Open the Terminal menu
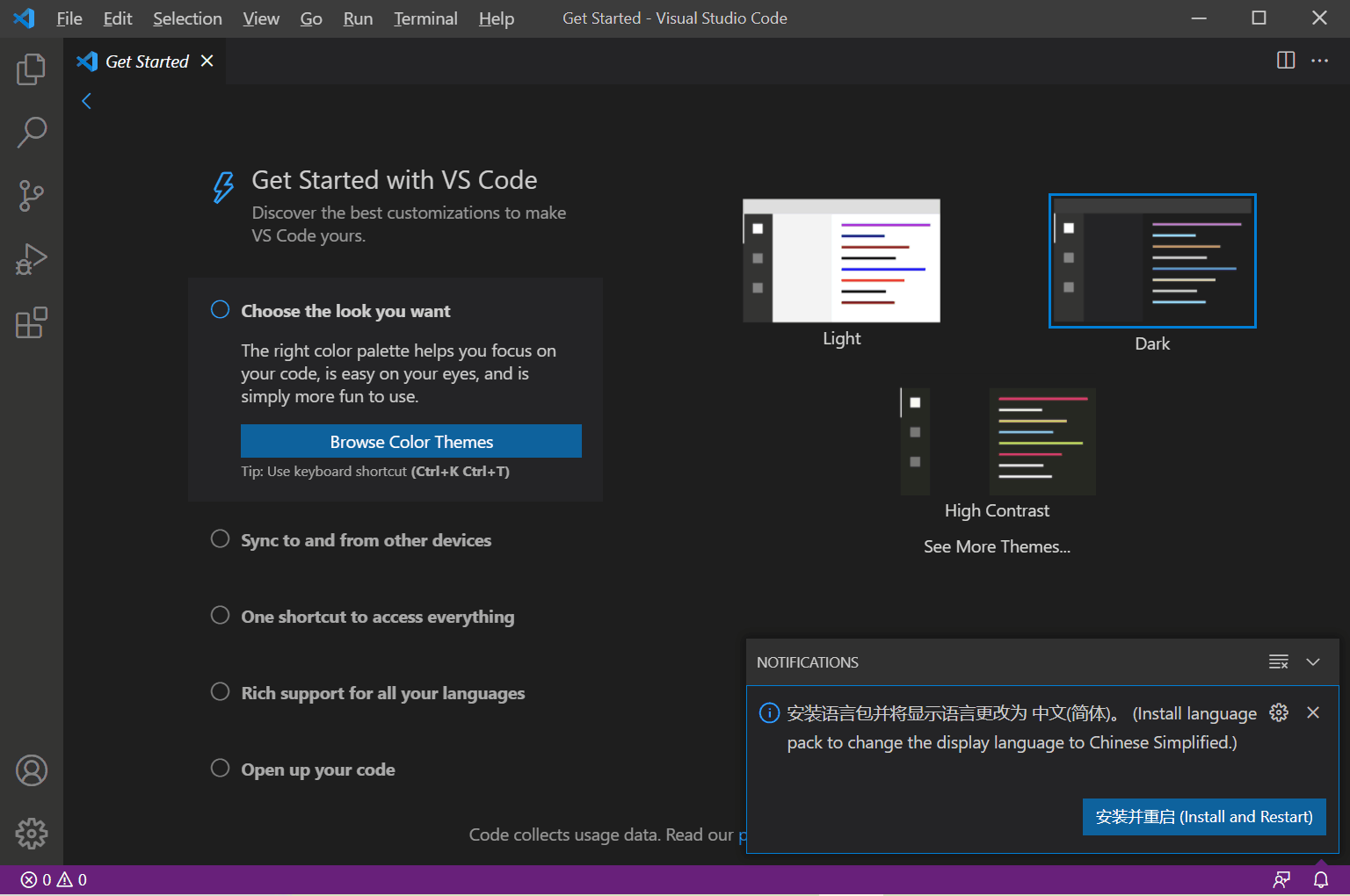The height and width of the screenshot is (896, 1350). pos(425,18)
